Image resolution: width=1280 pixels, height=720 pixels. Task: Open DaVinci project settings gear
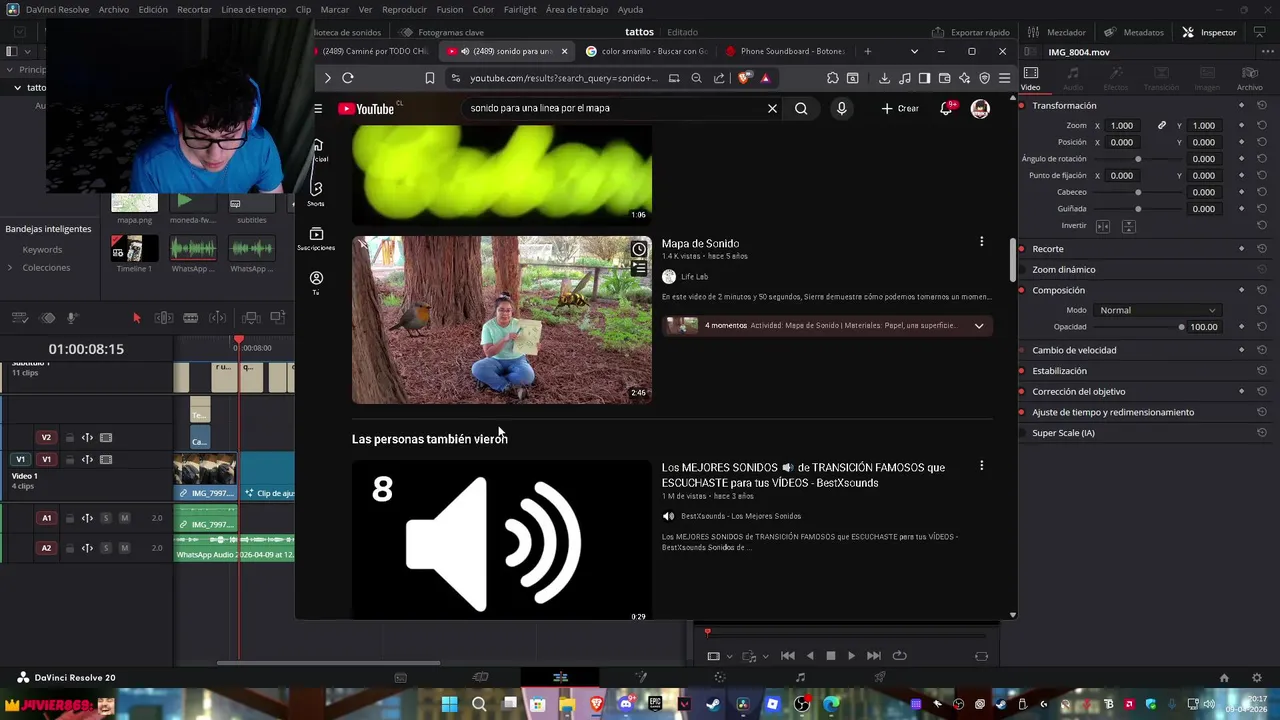(x=1257, y=677)
